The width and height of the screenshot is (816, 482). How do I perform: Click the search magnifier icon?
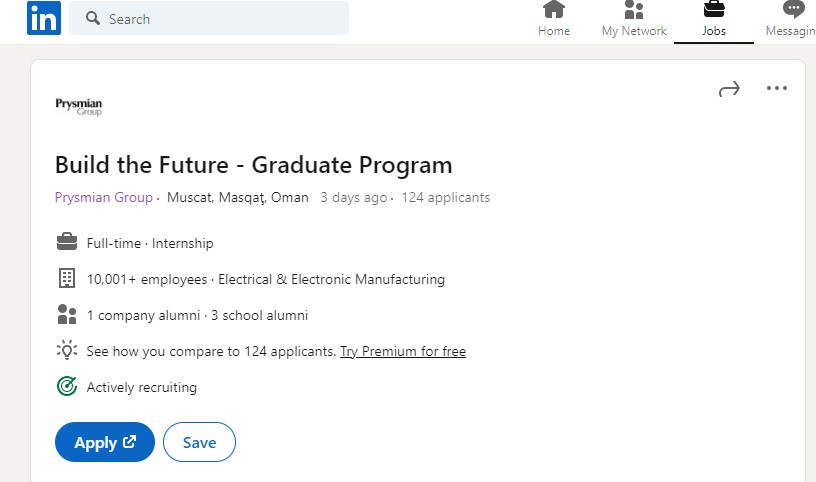click(x=93, y=18)
